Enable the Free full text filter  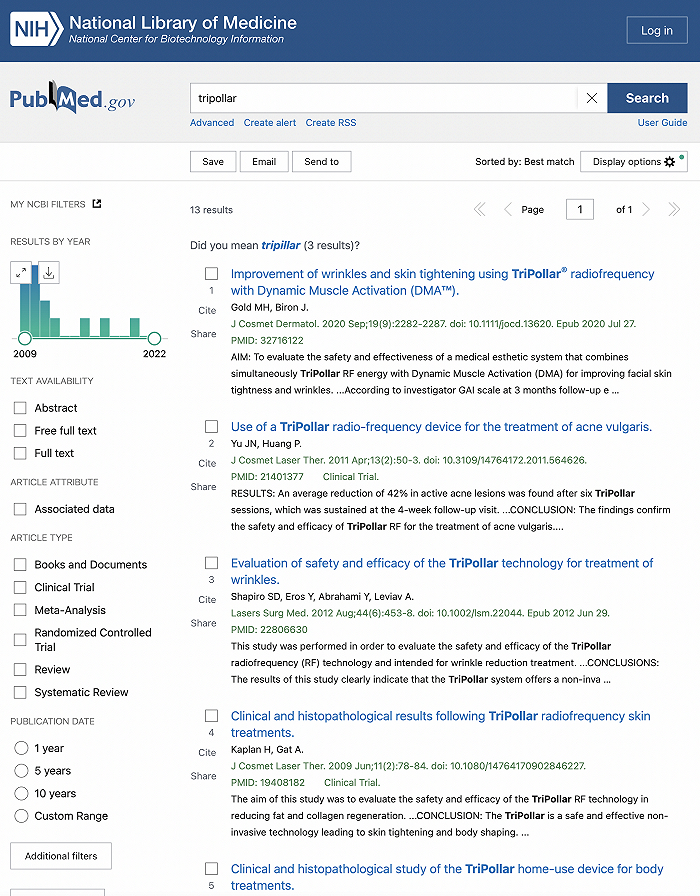pyautogui.click(x=20, y=431)
